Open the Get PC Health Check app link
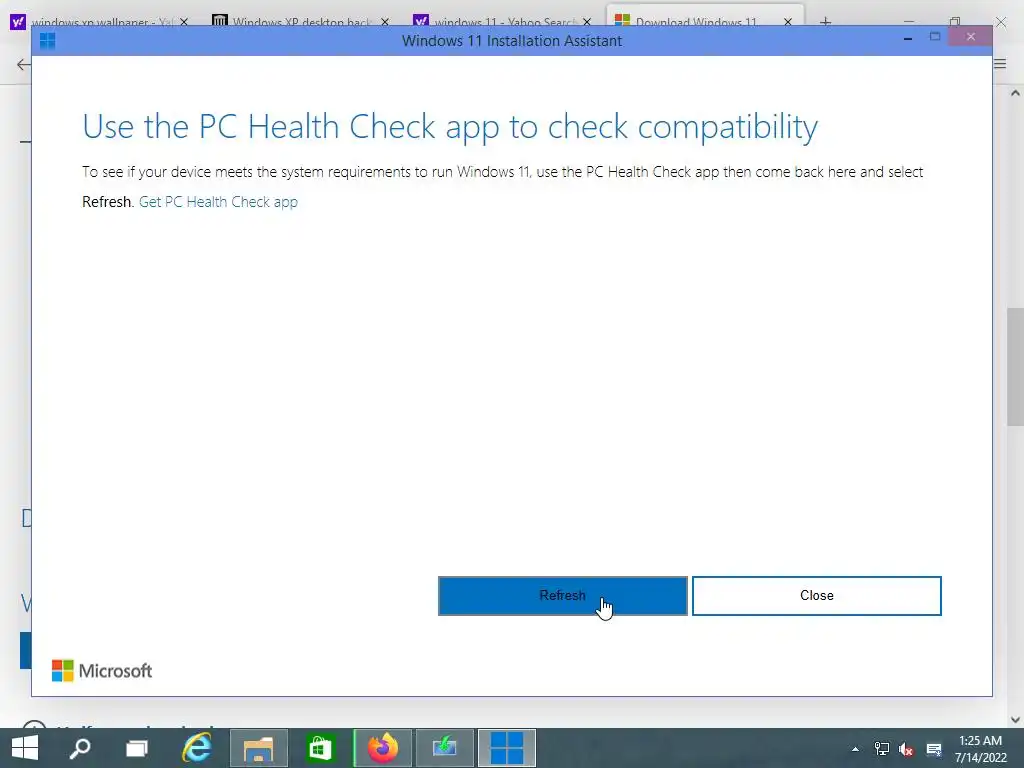 click(x=218, y=202)
